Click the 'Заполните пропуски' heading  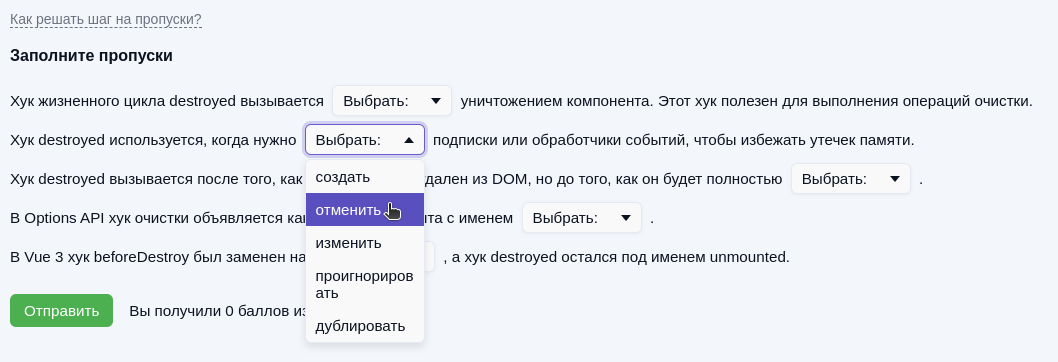point(91,55)
